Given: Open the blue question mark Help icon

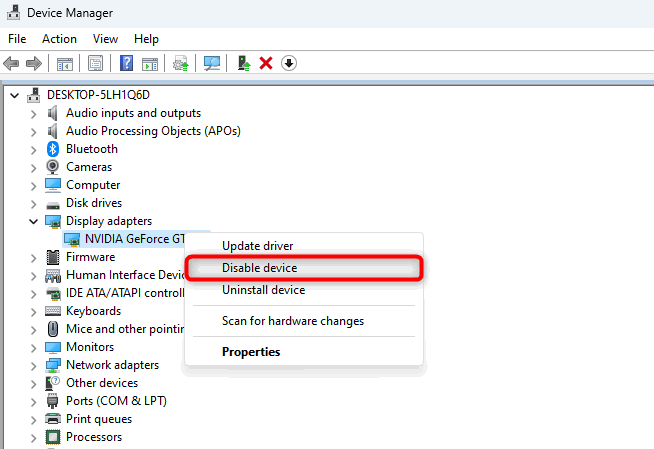Looking at the screenshot, I should coord(126,63).
